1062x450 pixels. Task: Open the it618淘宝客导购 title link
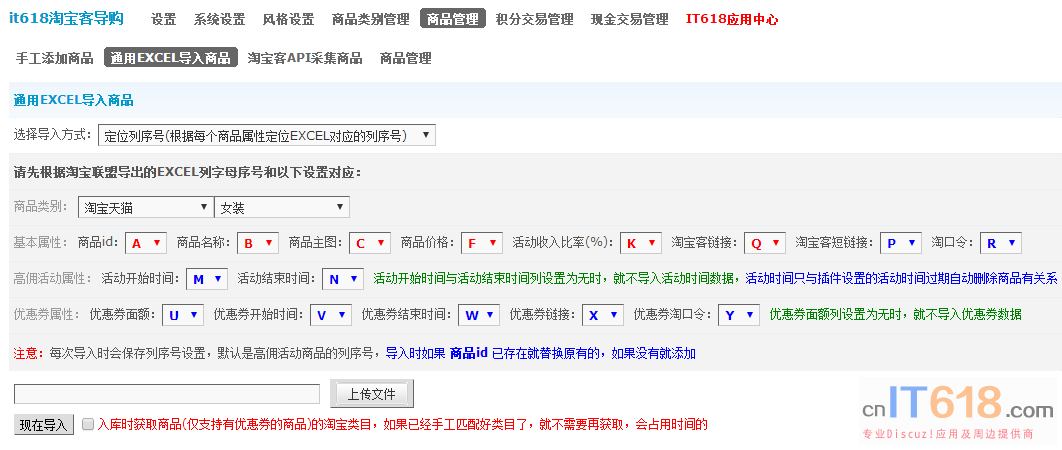(66, 18)
